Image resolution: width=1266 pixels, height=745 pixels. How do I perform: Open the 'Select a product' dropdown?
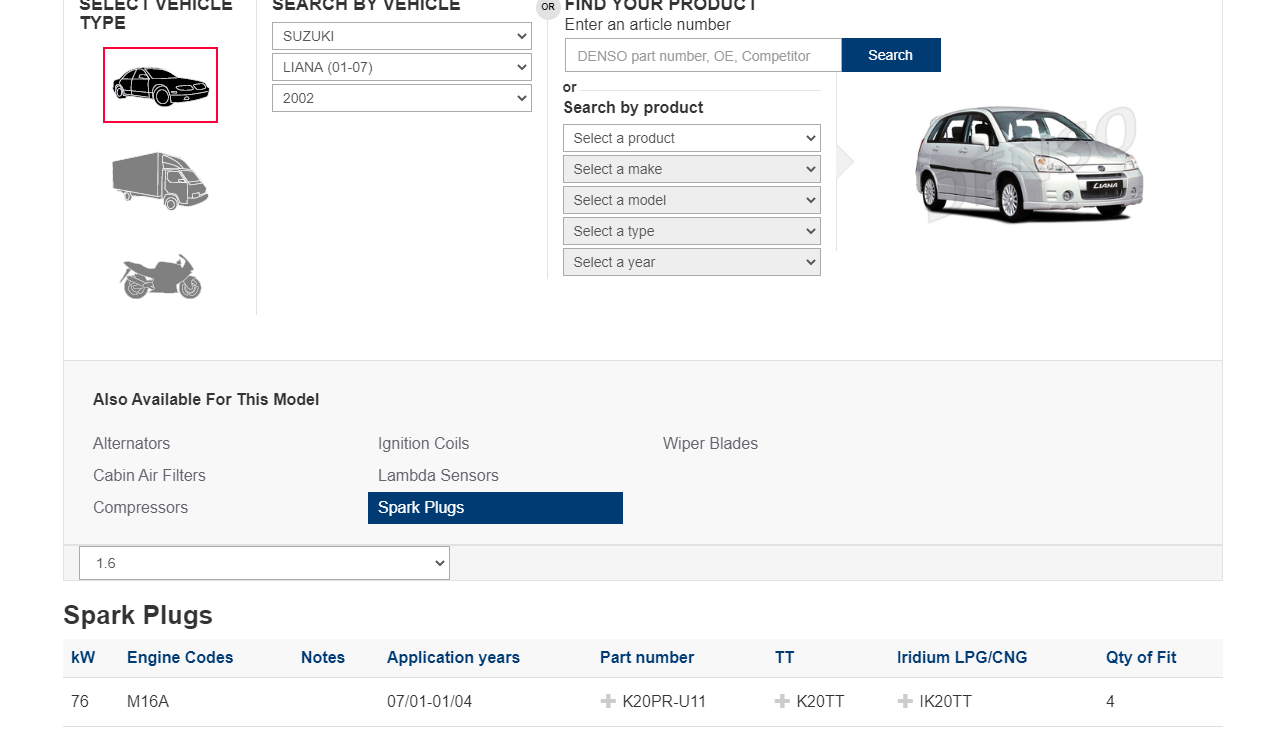tap(692, 138)
